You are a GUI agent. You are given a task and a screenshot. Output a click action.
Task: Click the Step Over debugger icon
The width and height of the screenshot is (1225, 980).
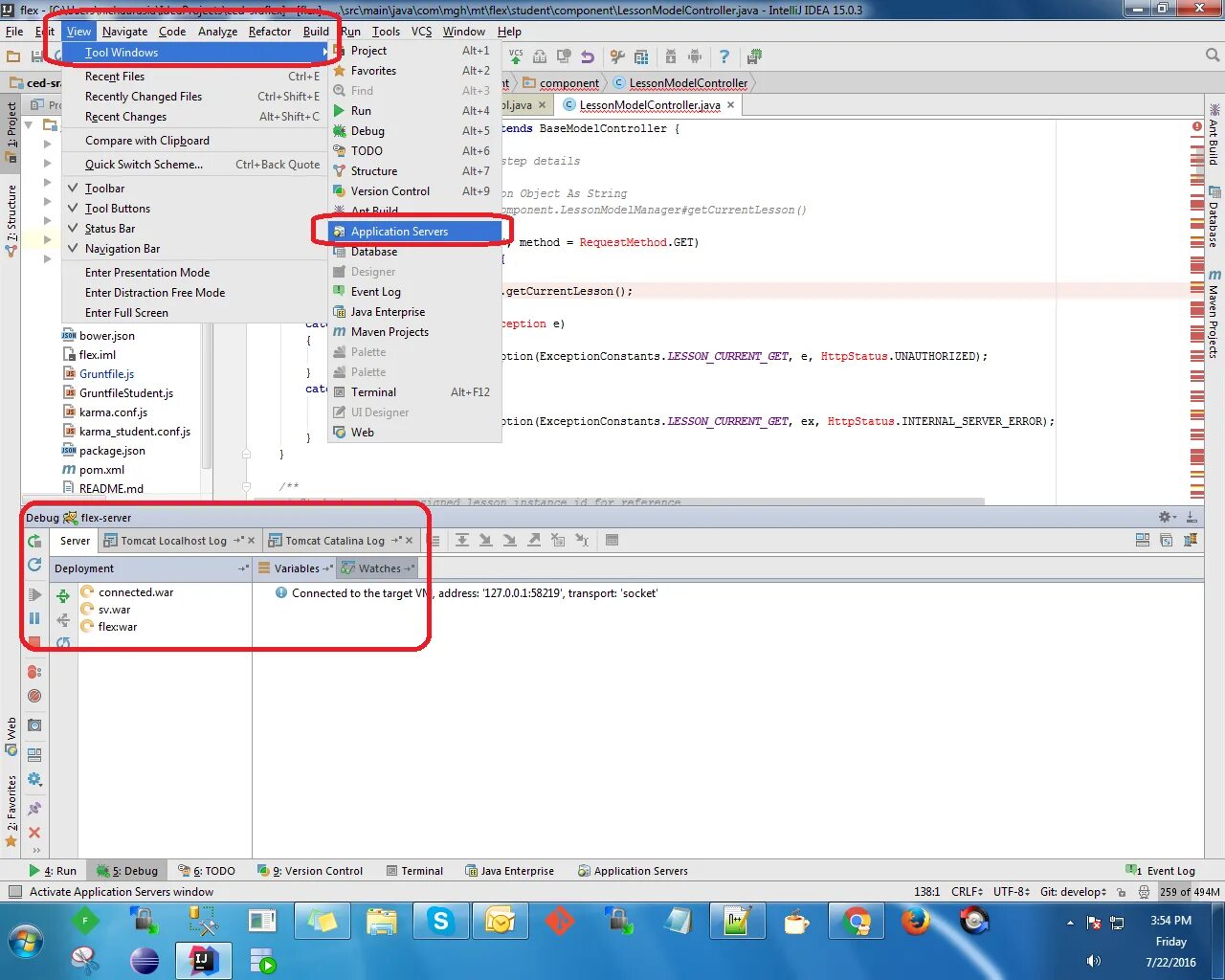pyautogui.click(x=462, y=541)
